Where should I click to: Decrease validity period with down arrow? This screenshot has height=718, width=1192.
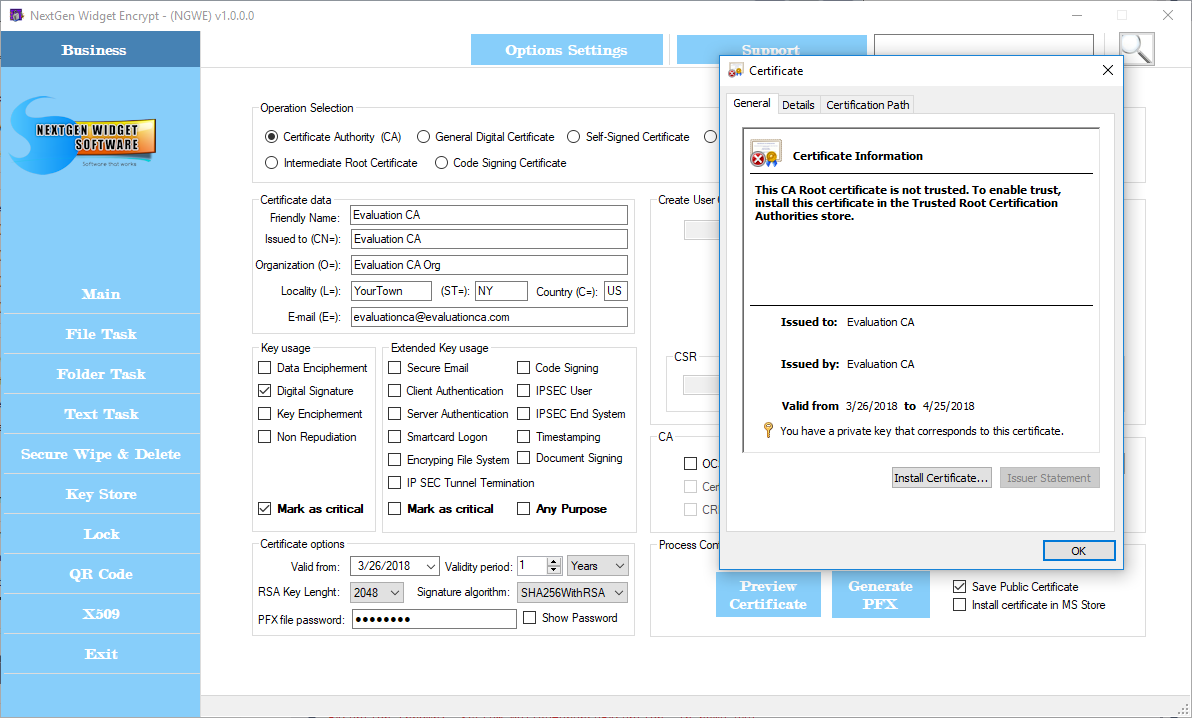(554, 570)
